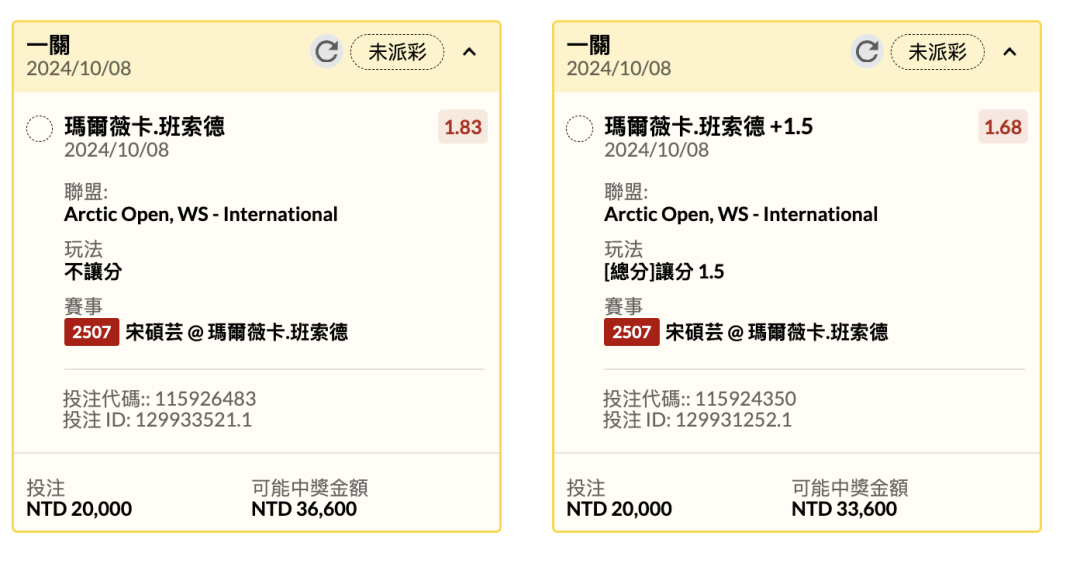
Task: Click the left card's 一關 header title
Action: click(x=48, y=45)
